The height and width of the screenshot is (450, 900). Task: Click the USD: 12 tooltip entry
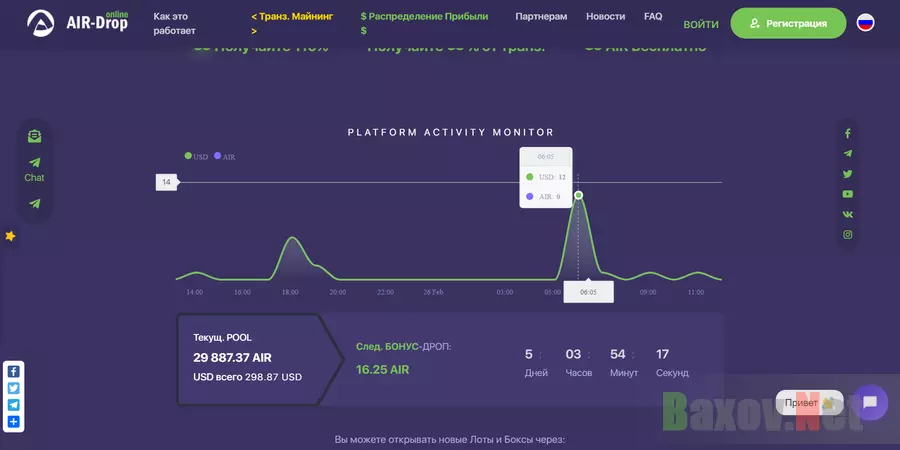(x=545, y=177)
